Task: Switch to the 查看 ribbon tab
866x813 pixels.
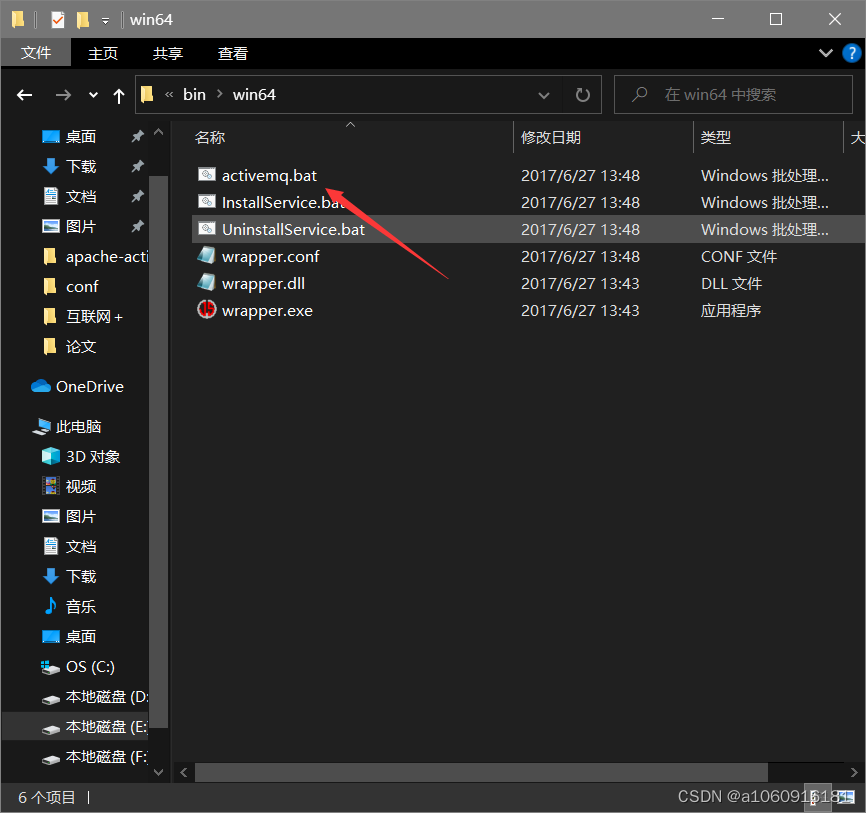Action: click(x=232, y=53)
